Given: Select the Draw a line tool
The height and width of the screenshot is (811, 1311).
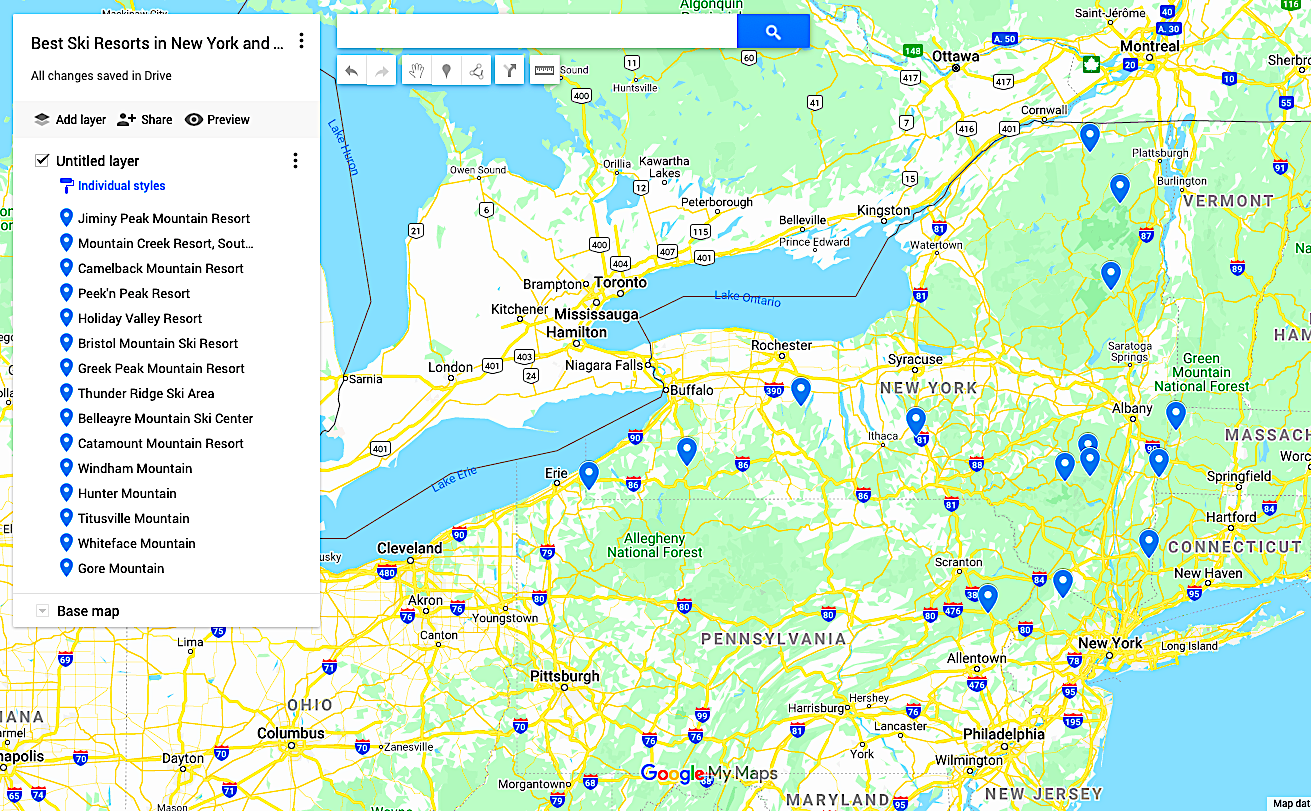Looking at the screenshot, I should tap(476, 71).
